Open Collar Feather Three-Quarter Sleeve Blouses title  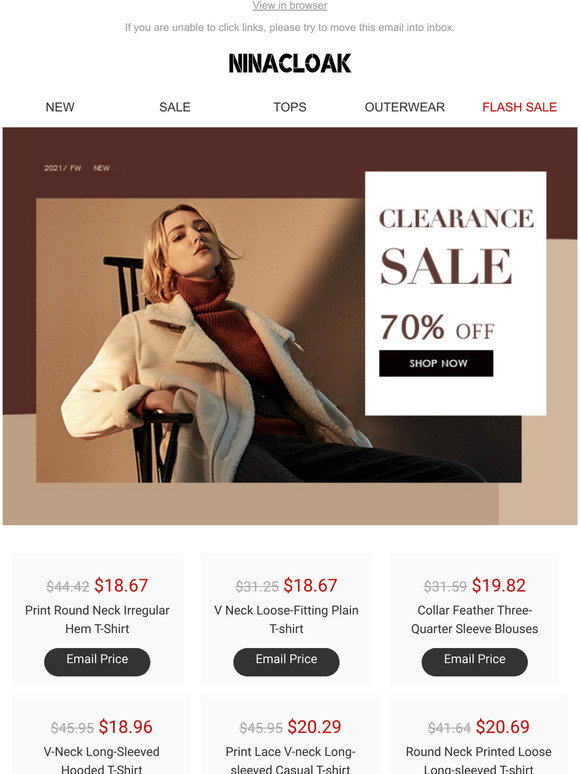point(474,619)
